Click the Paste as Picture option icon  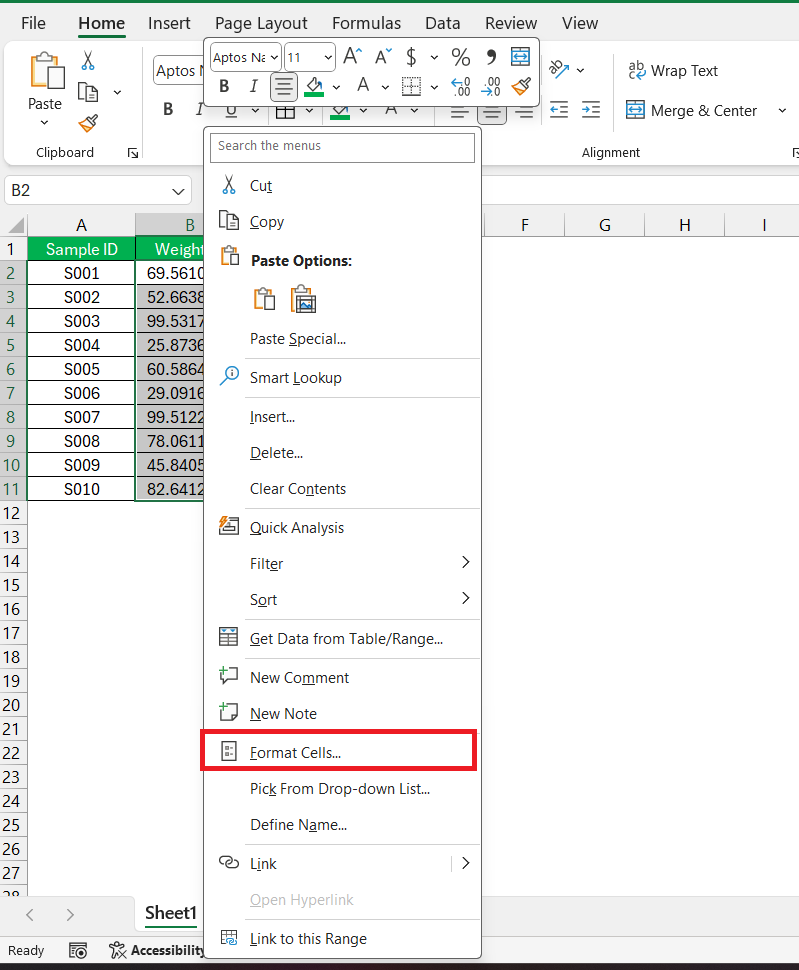pyautogui.click(x=303, y=299)
